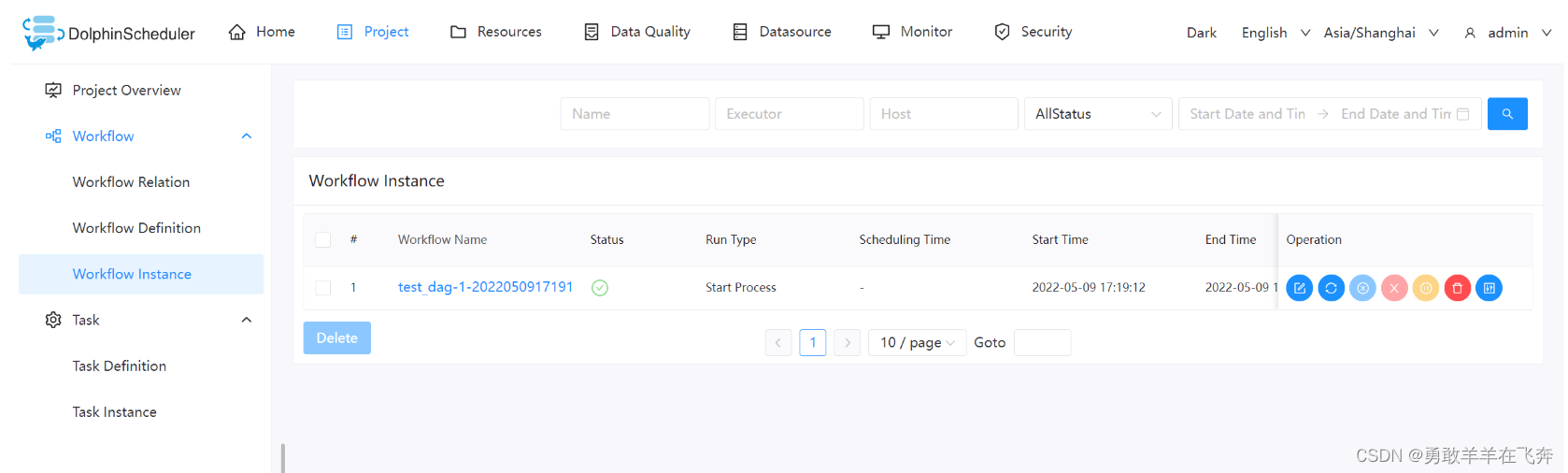The width and height of the screenshot is (1568, 473).
Task: Open the AllStatus dropdown filter
Action: tap(1097, 114)
